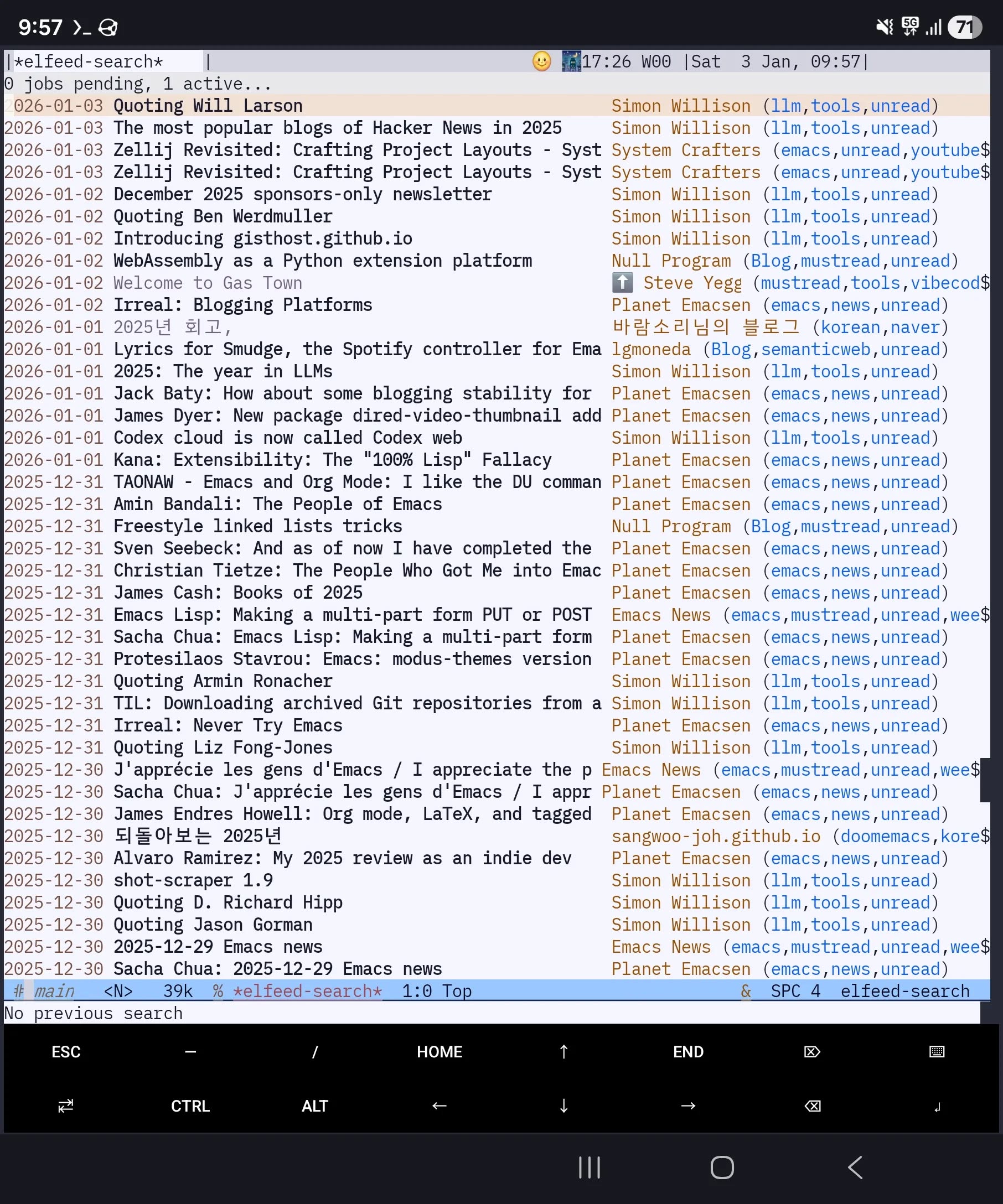
Task: Toggle the ALT modifier key
Action: point(315,1106)
